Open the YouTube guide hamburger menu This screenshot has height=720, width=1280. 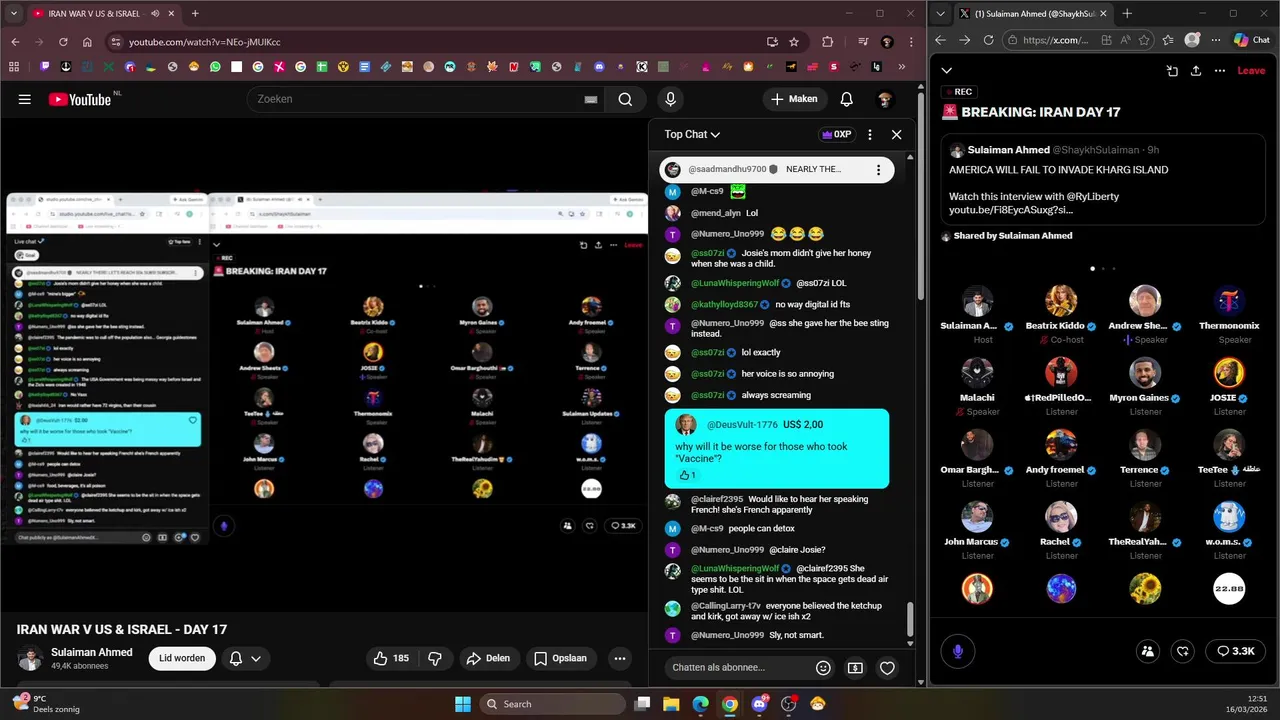point(25,99)
